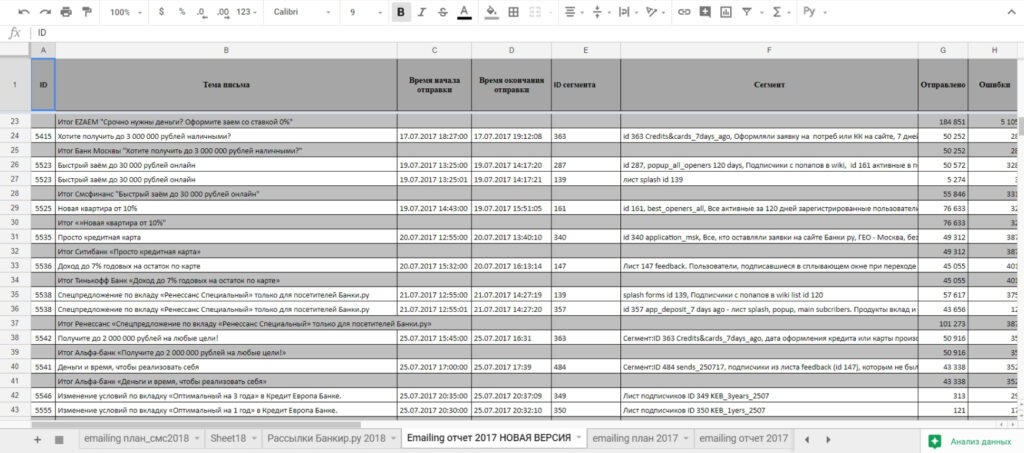Insert a comment using toolbar icon
This screenshot has width=1024, height=453.
(x=705, y=12)
